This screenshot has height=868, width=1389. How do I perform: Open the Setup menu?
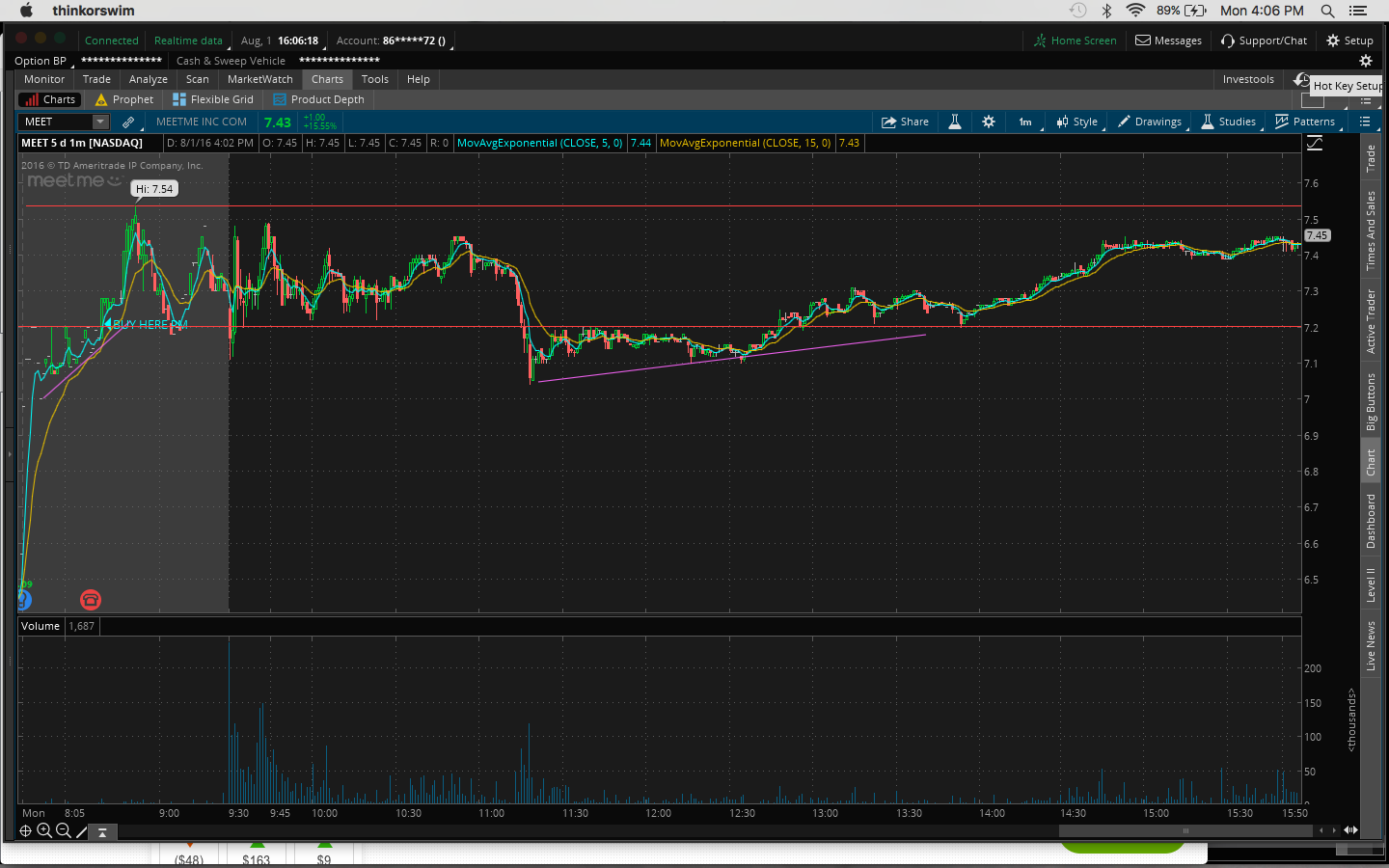coord(1349,41)
